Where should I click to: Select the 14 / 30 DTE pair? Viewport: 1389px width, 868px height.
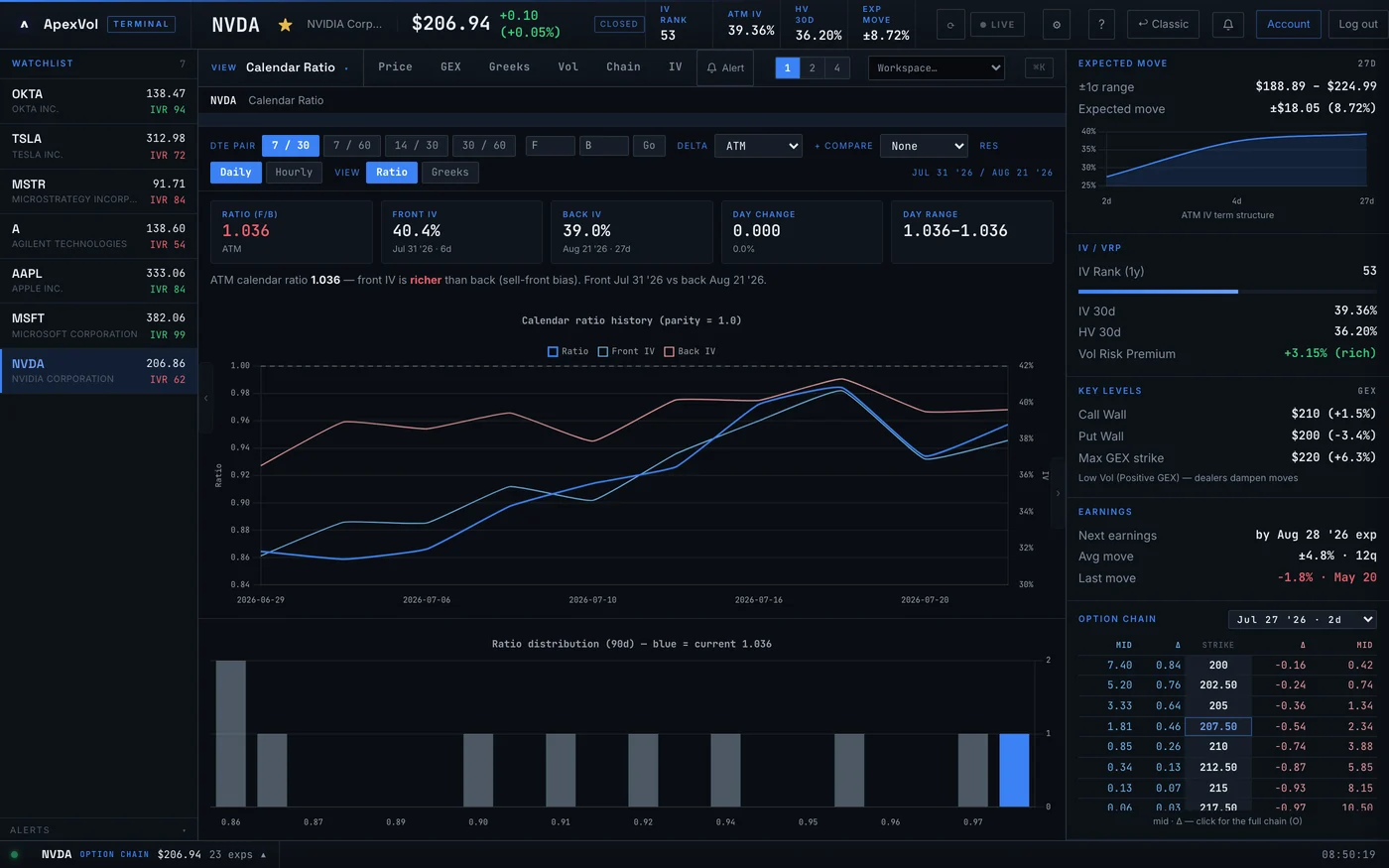point(417,146)
